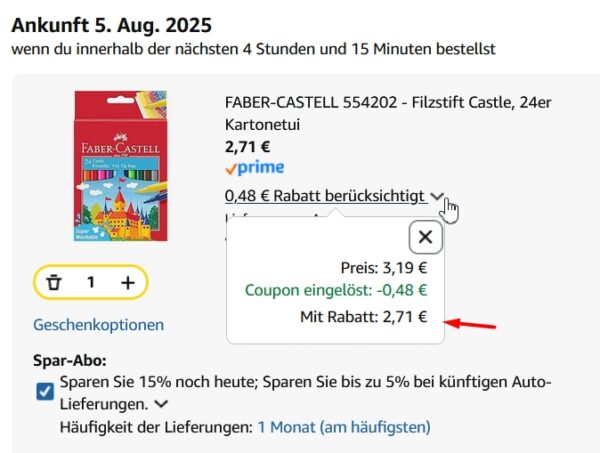Screen dimensions: 600x453
Task: Uncheck the Spar-Abo savings checkbox
Action: click(x=45, y=392)
